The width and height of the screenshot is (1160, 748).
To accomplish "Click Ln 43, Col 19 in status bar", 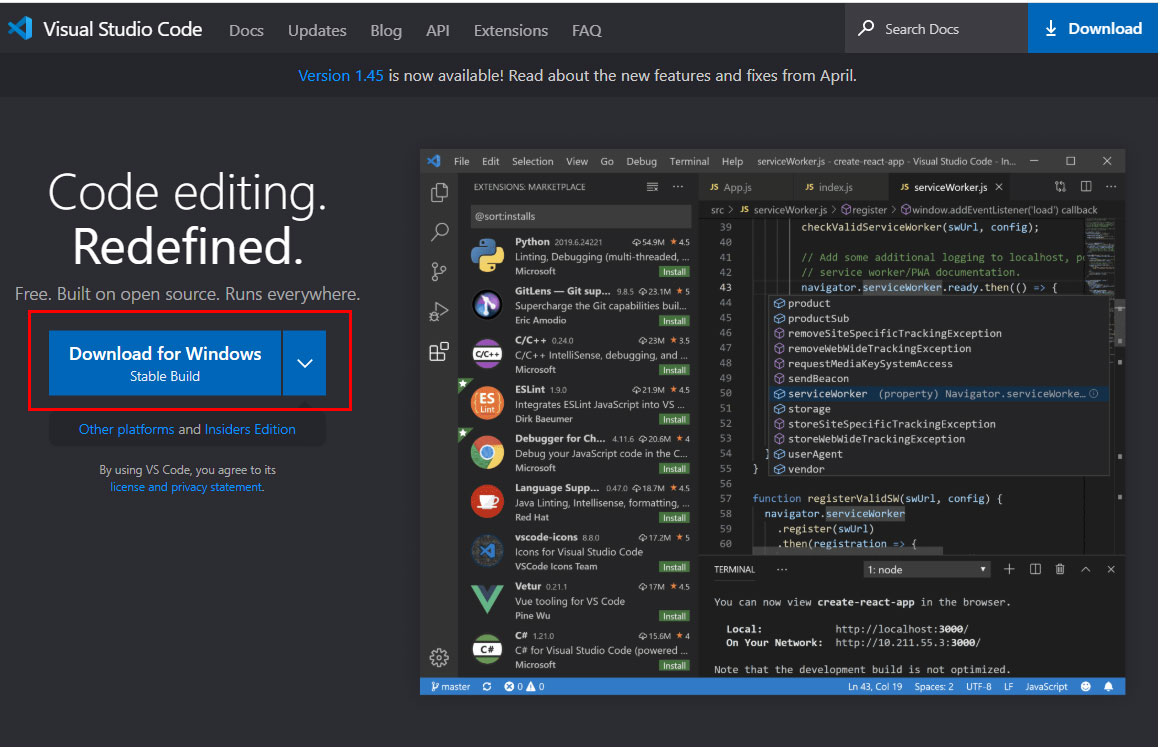I will (x=874, y=687).
